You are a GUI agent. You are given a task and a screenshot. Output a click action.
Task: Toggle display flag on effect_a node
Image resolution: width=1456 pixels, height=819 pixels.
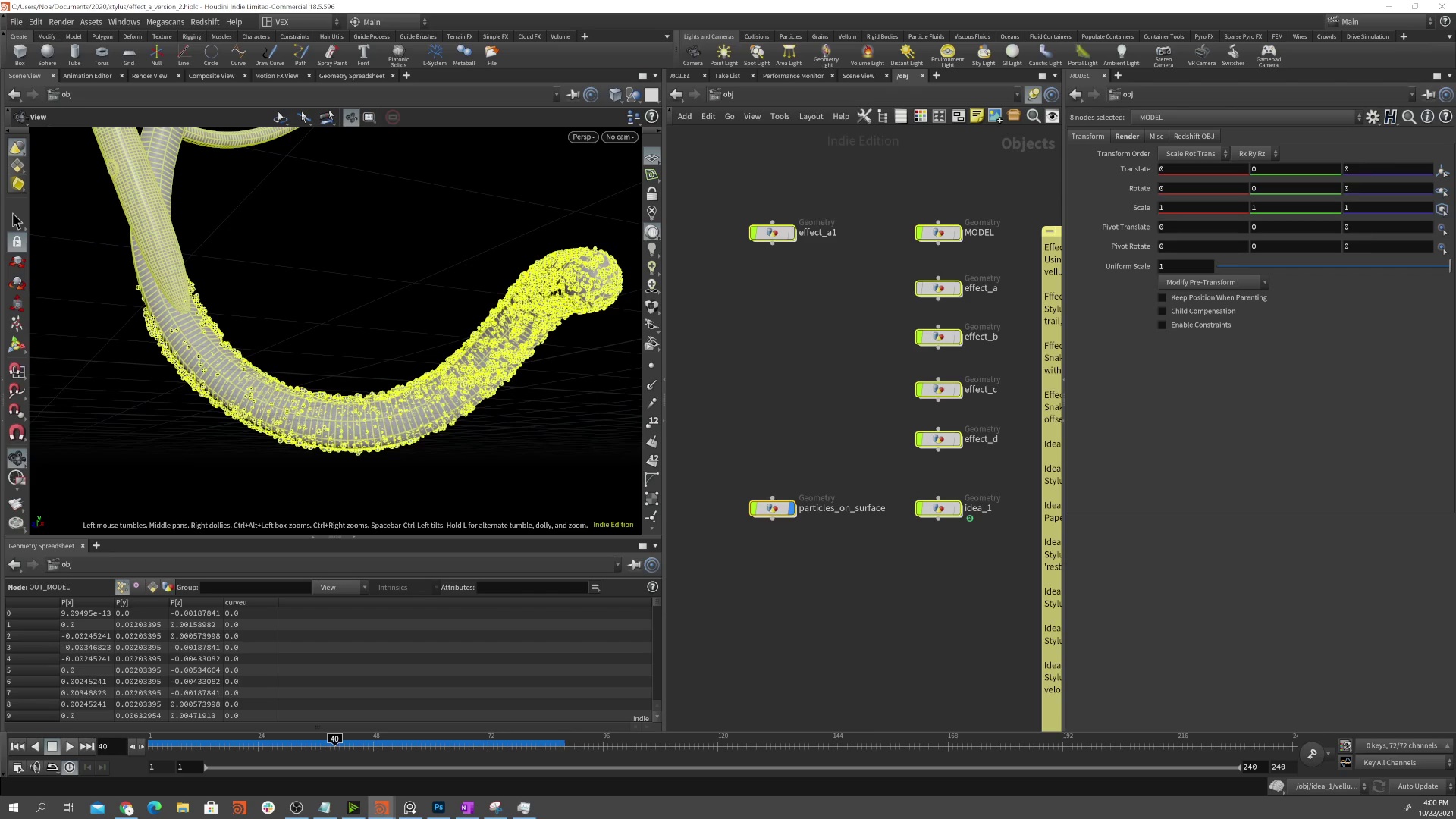[957, 288]
